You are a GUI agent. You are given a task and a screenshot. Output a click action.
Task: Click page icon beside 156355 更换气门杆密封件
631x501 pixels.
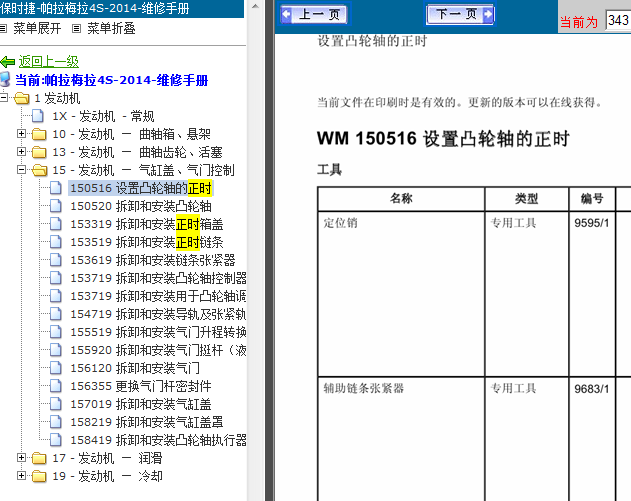(56, 386)
